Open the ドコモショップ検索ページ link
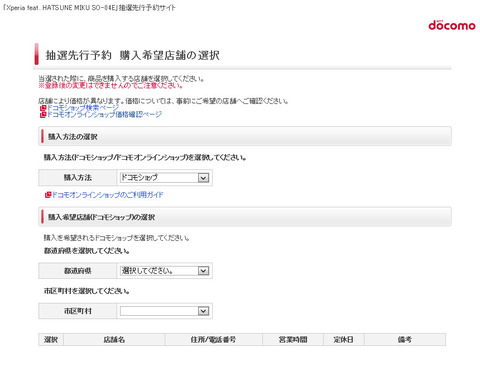Screen dimensions: 480x380 [x=83, y=108]
